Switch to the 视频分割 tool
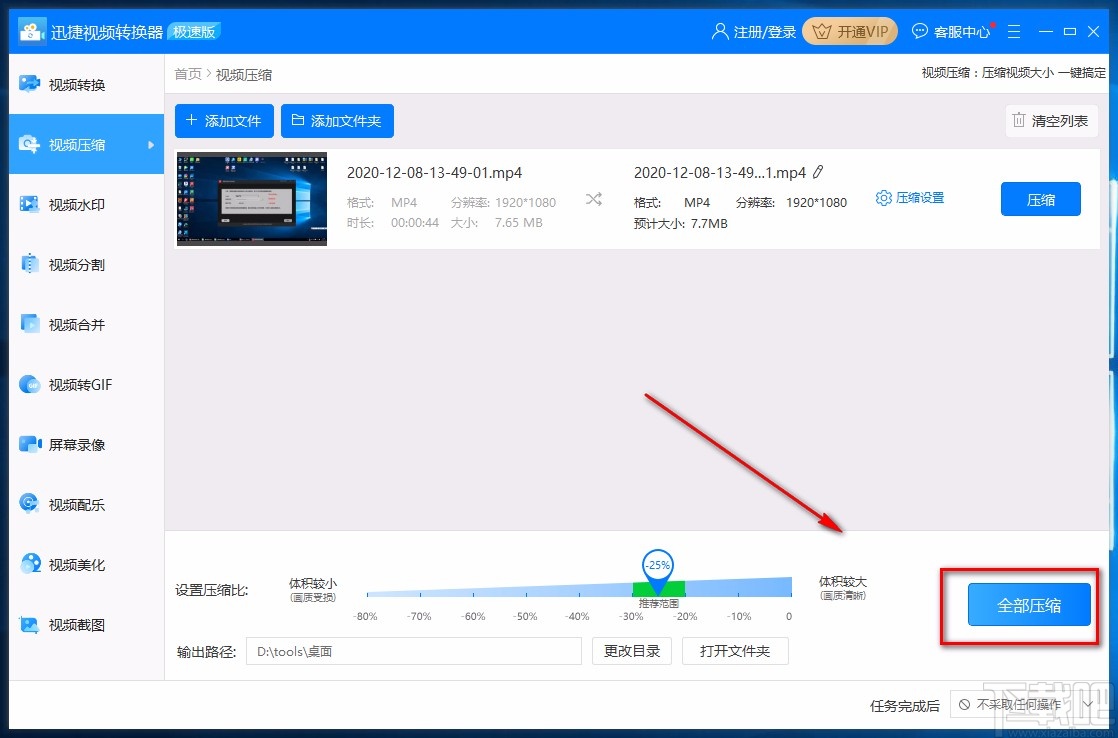This screenshot has width=1118, height=738. point(77,264)
